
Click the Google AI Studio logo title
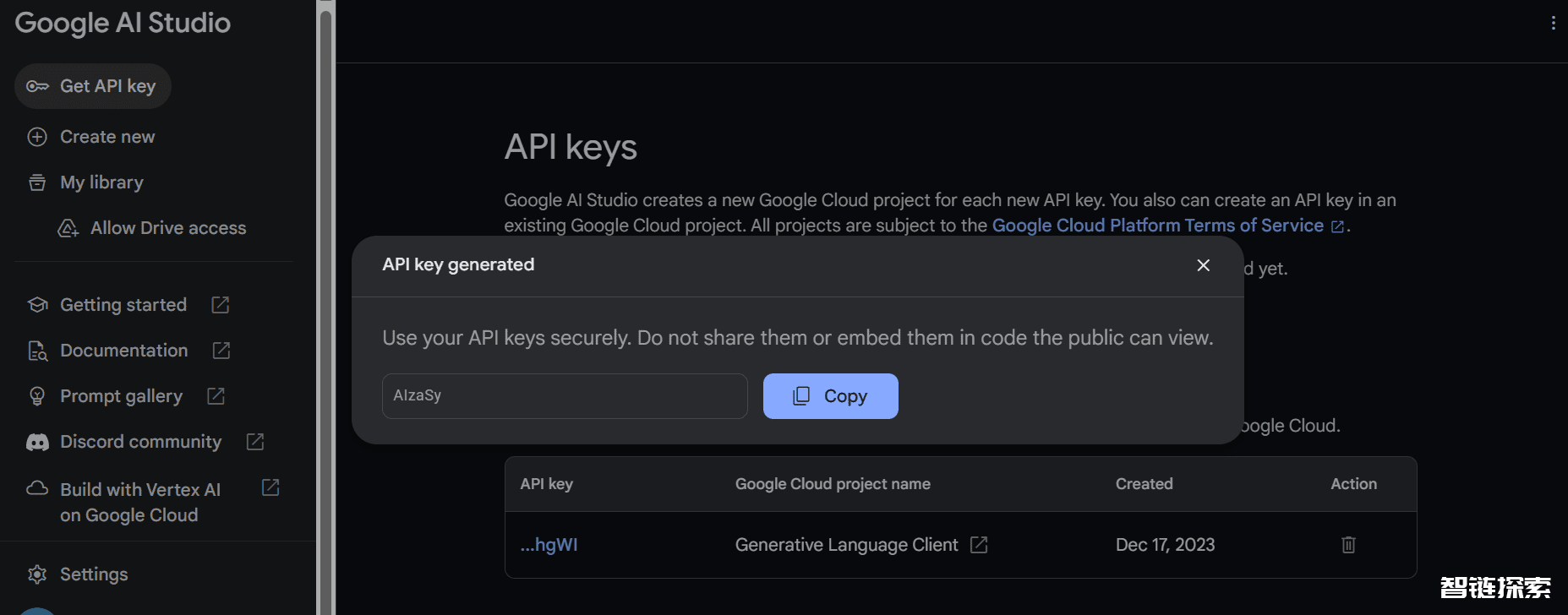123,24
